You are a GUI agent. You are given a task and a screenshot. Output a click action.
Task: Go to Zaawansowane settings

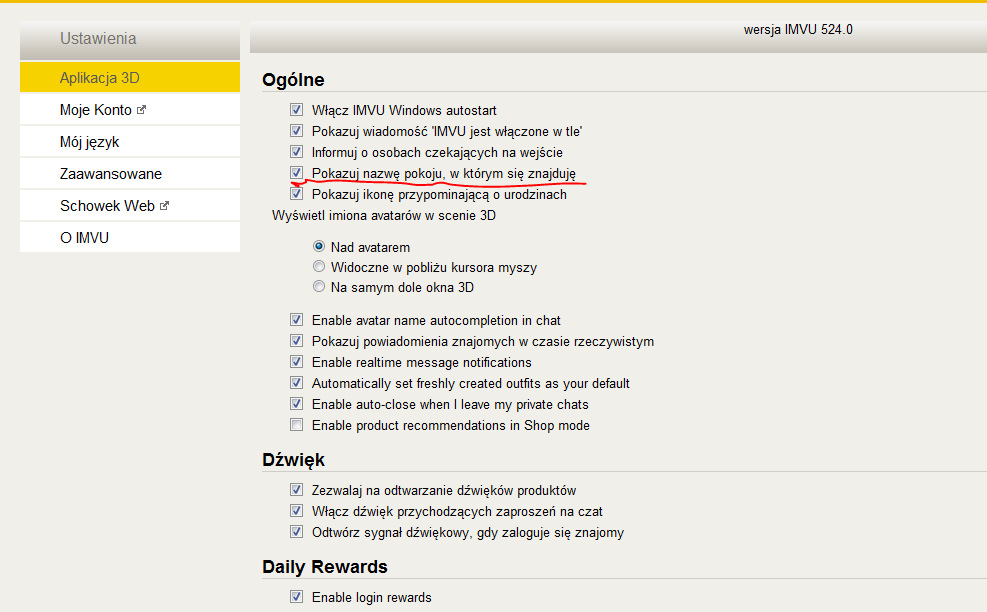tap(130, 174)
